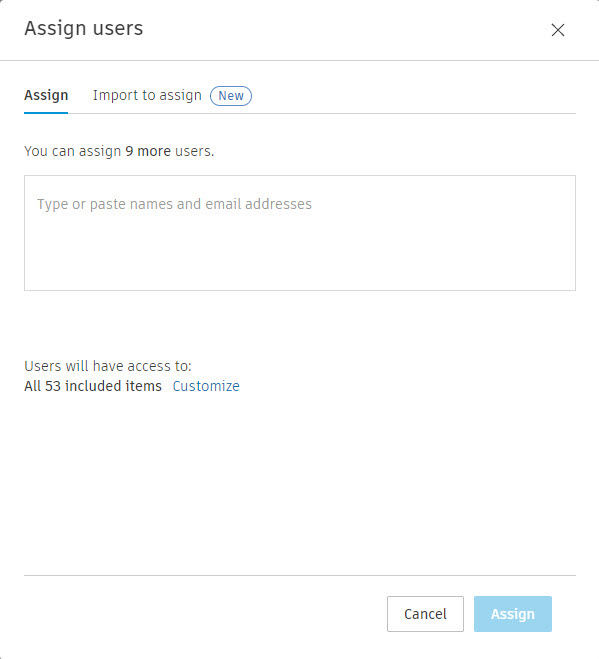Click the number 53 in included items
The image size is (599, 659).
pyautogui.click(x=53, y=386)
